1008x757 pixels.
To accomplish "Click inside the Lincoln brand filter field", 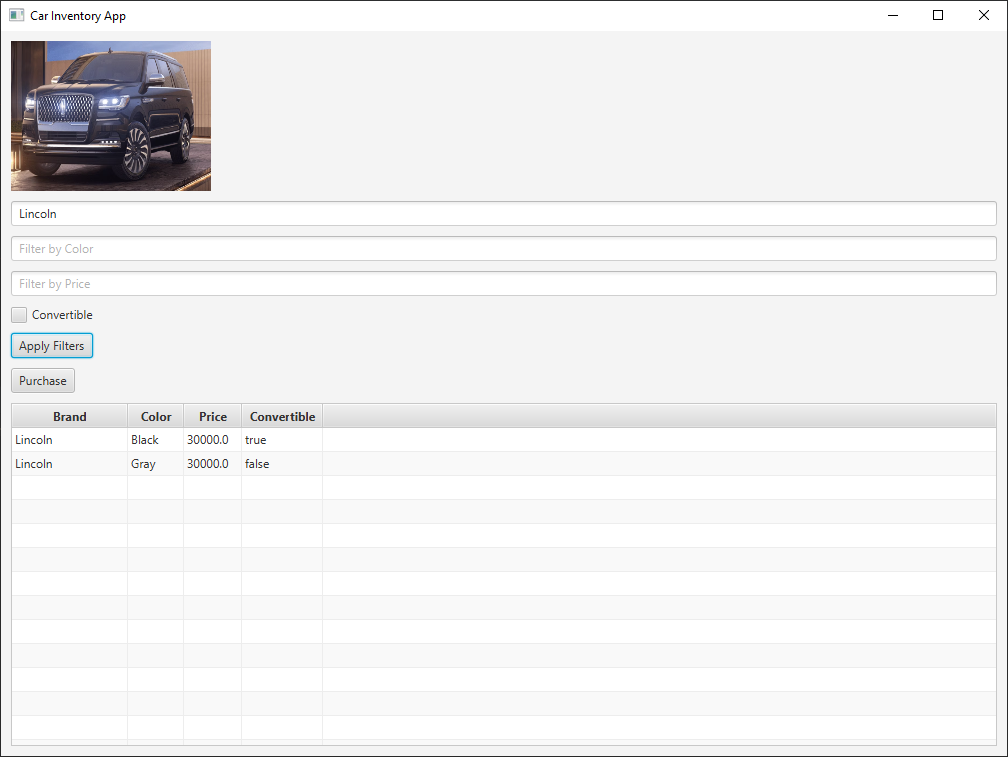I will tap(500, 213).
